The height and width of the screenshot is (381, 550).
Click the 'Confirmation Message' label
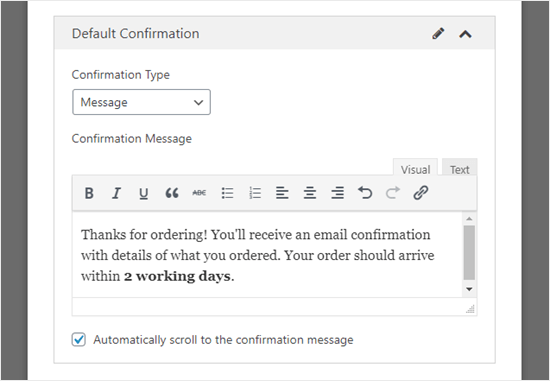point(132,139)
